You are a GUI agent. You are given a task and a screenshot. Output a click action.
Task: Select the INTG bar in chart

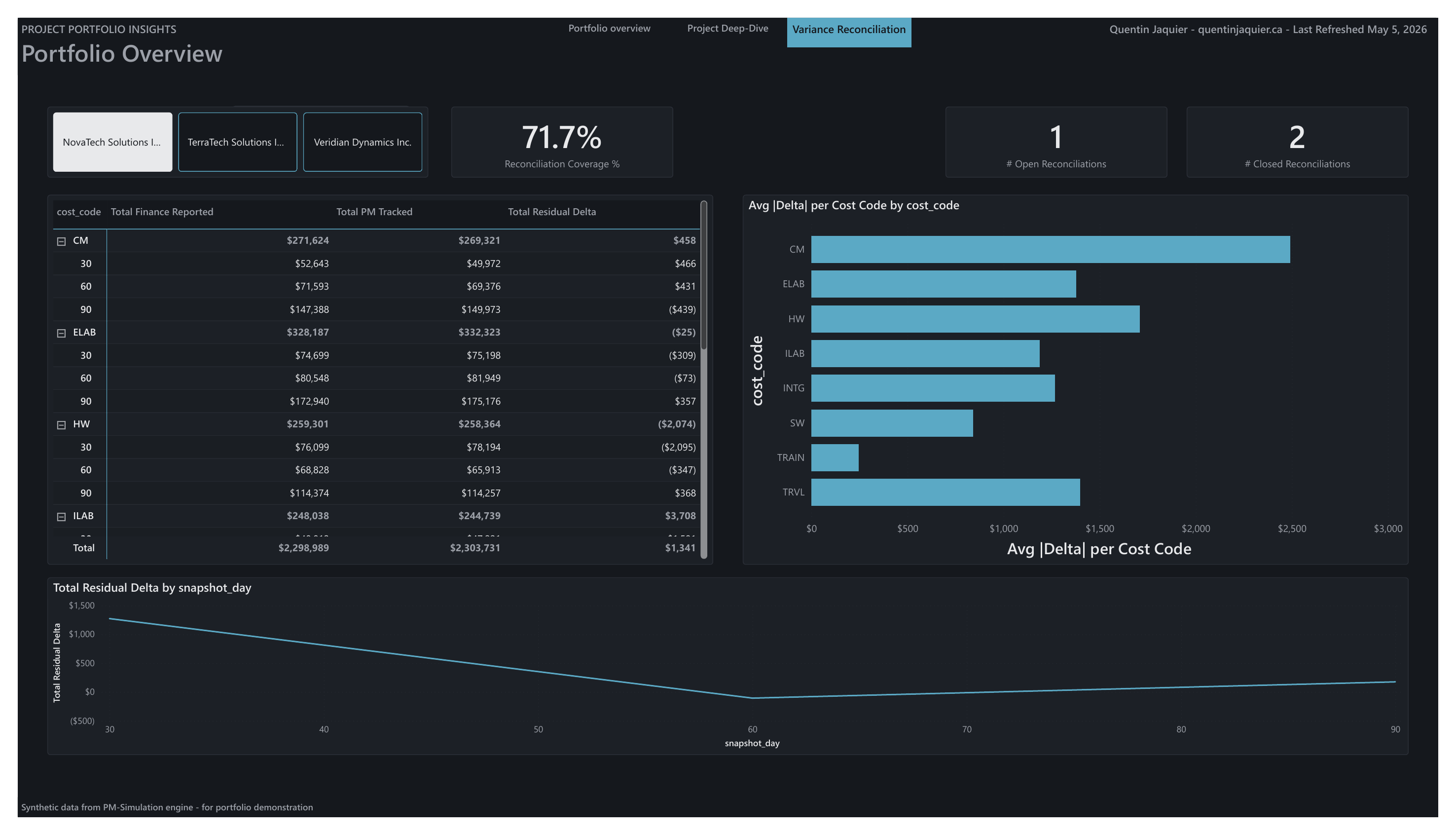tap(933, 388)
